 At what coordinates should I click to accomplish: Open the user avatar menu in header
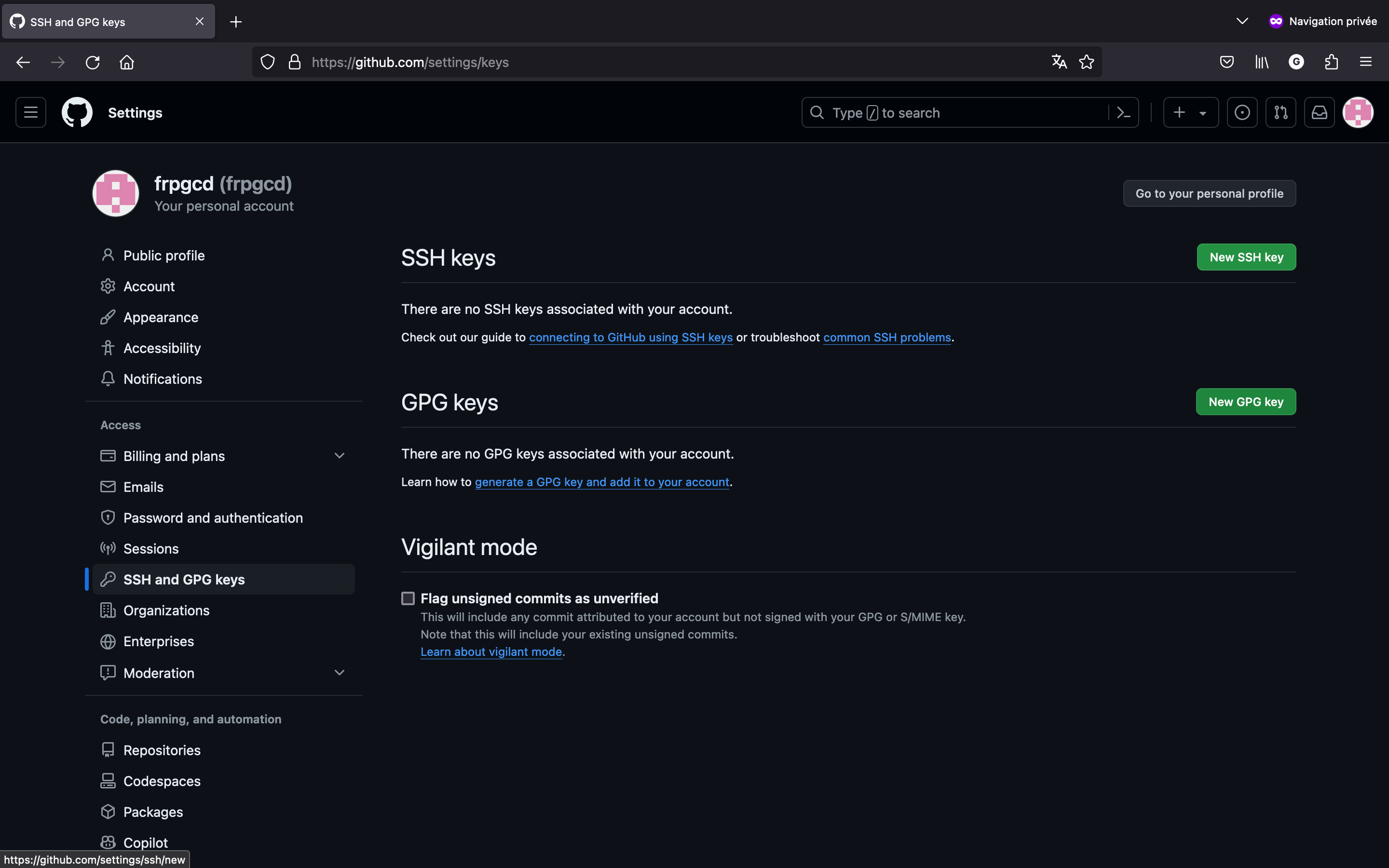coord(1358,112)
